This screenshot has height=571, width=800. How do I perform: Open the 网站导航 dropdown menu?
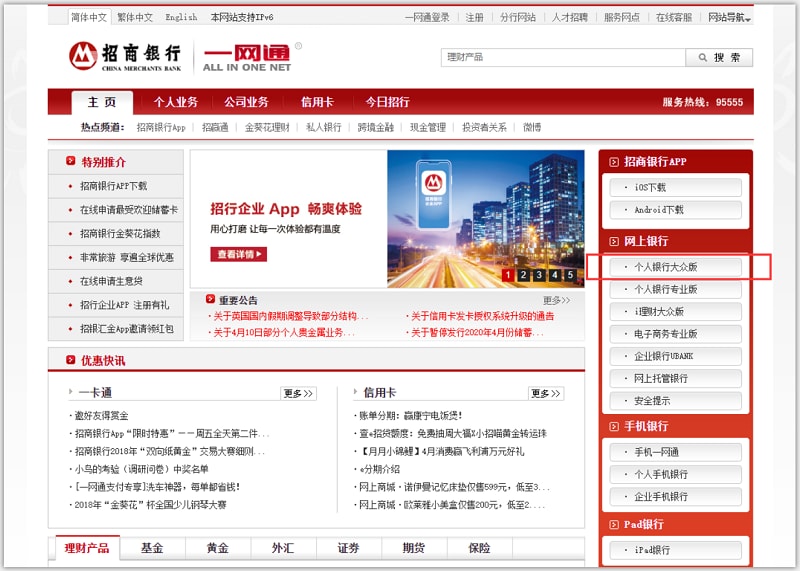729,18
